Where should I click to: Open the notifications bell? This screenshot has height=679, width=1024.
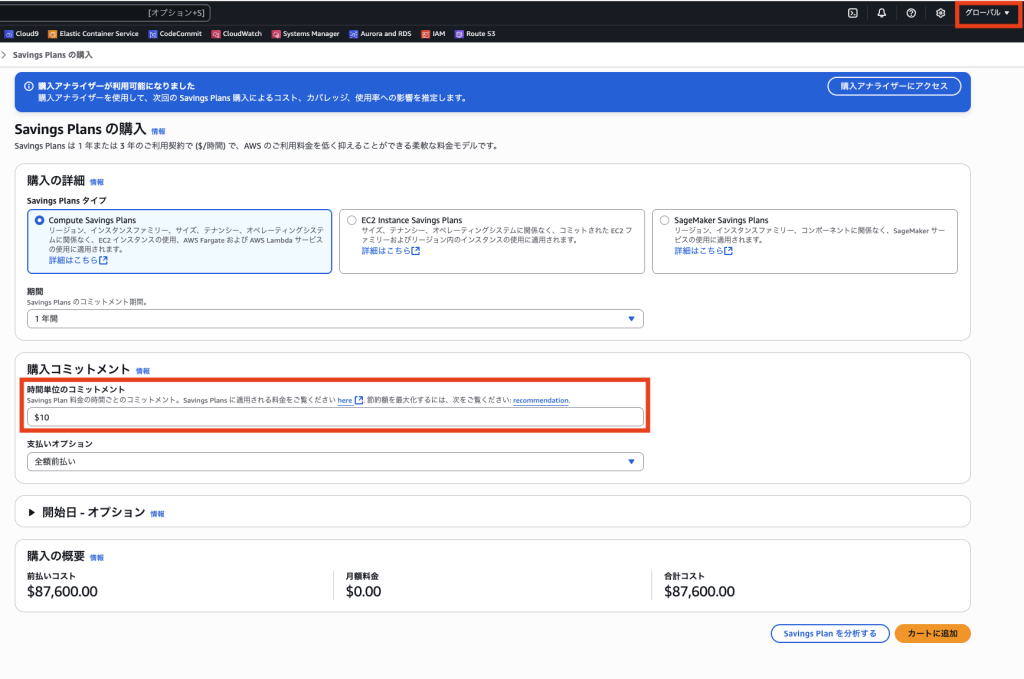point(881,13)
